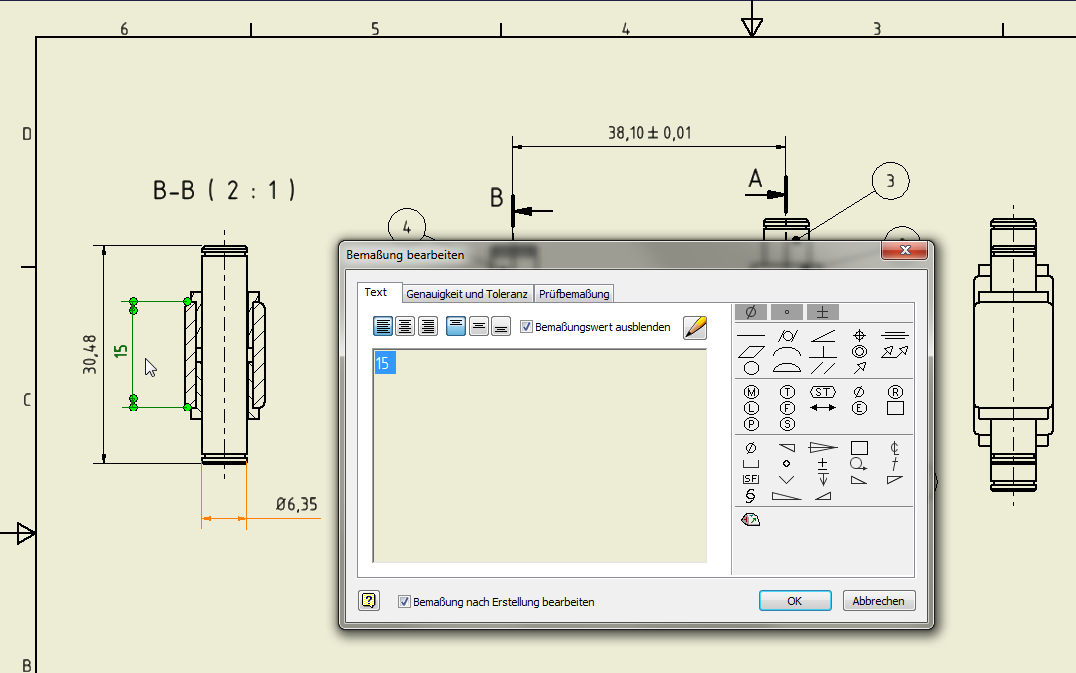
Task: Click into the dimension text field
Action: tap(539, 456)
